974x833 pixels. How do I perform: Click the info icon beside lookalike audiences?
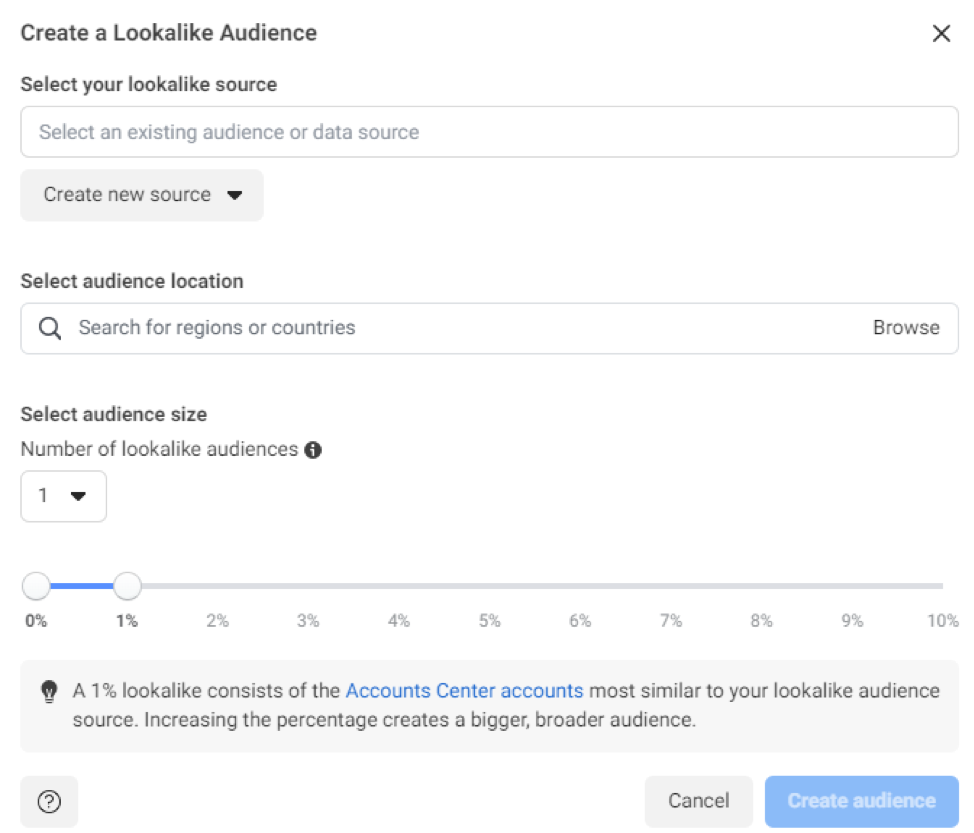tap(313, 450)
